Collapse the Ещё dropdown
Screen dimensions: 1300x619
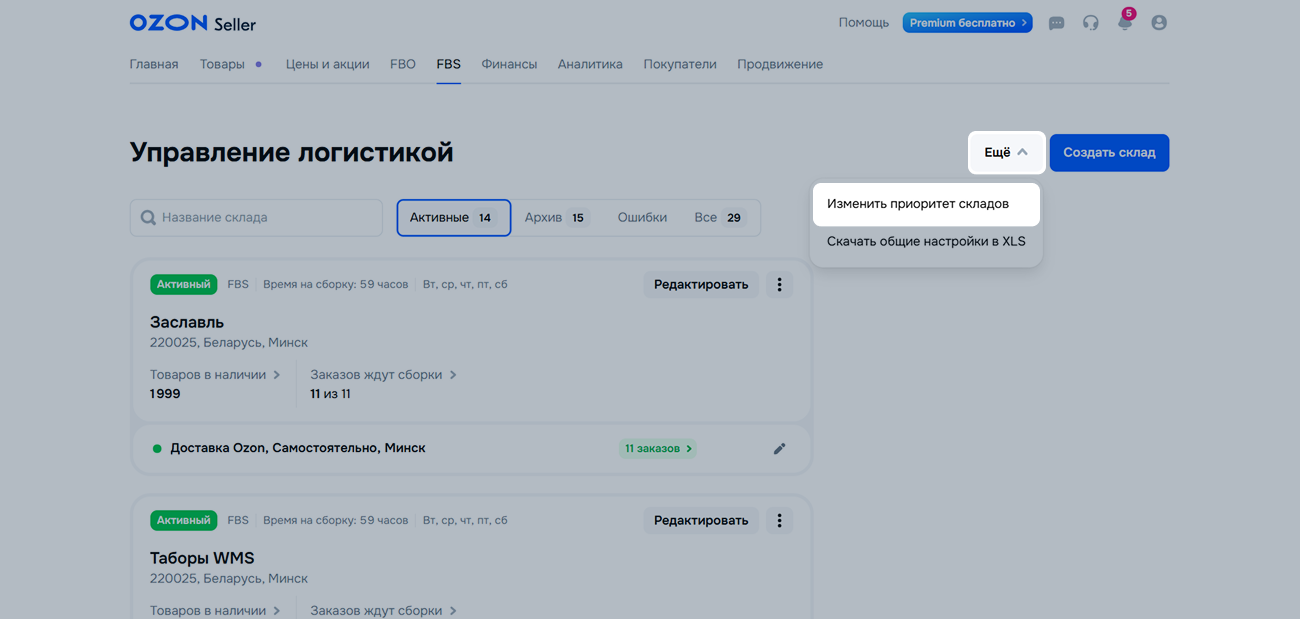click(x=1006, y=153)
